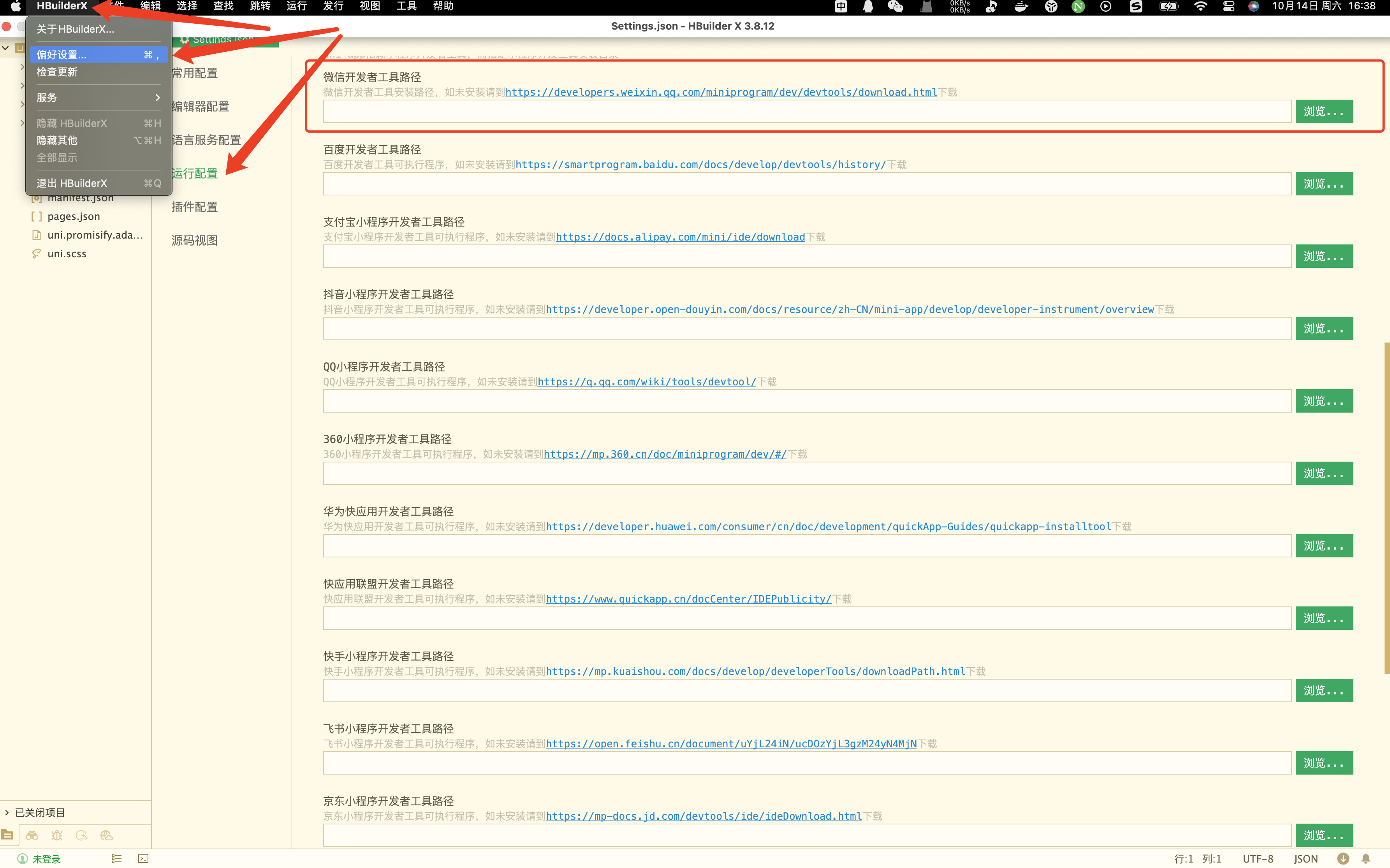Click 浏览... for 支付宝小程序开发者工具路径
Image resolution: width=1390 pixels, height=868 pixels.
click(x=1324, y=256)
